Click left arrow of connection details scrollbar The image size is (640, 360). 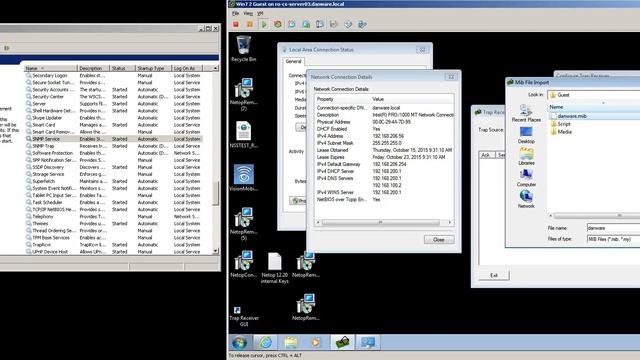click(x=318, y=222)
